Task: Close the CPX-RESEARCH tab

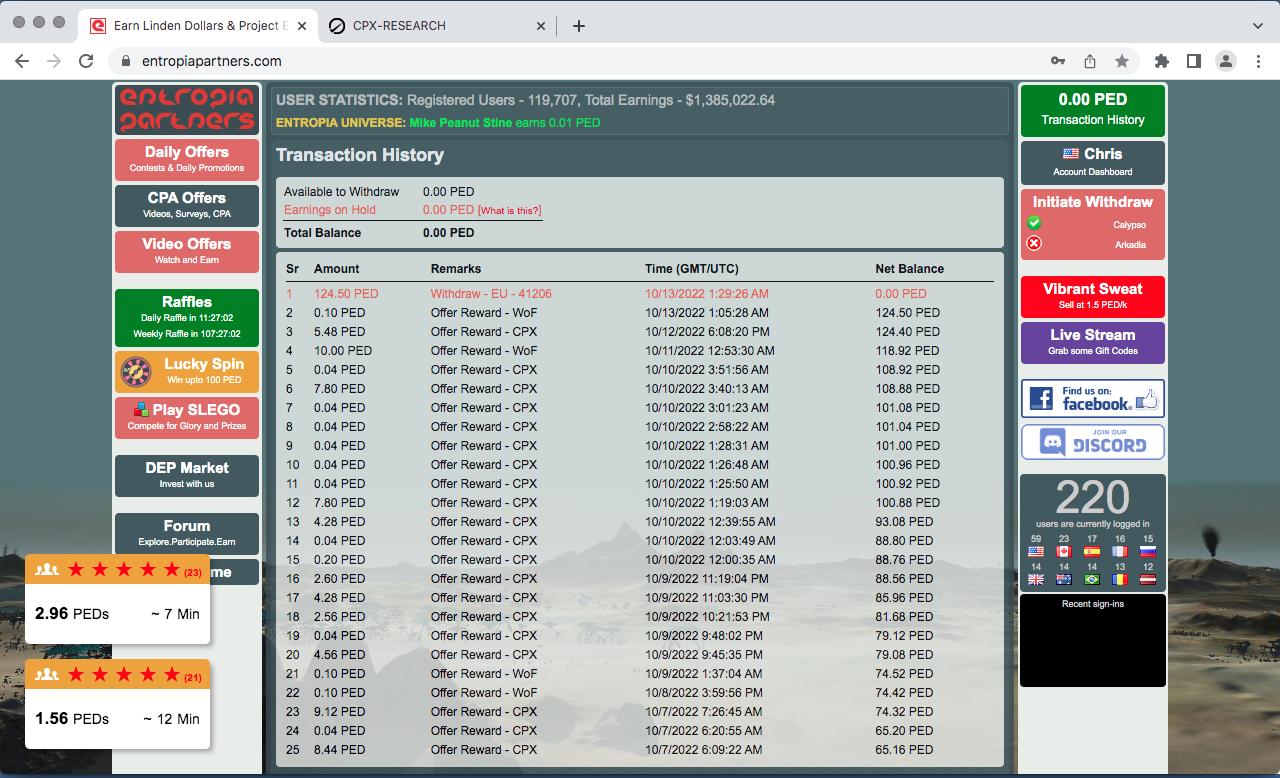Action: pyautogui.click(x=541, y=26)
